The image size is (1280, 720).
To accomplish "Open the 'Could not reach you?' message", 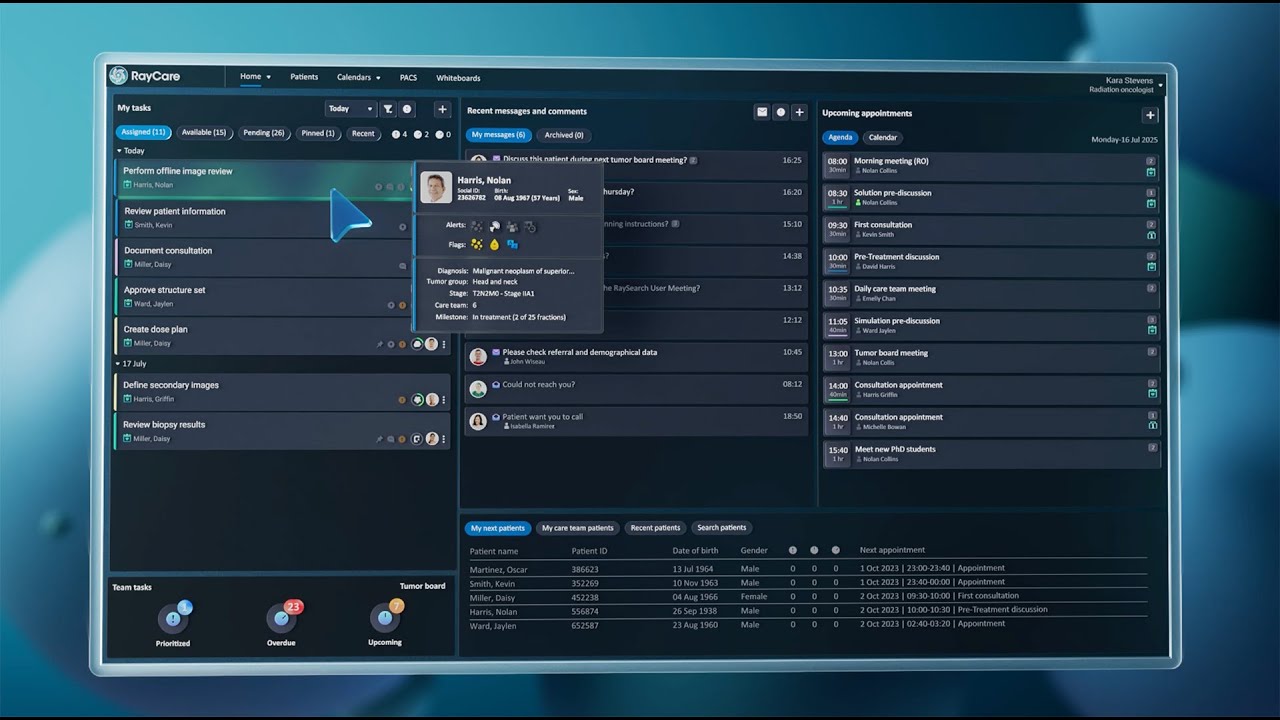I will (x=636, y=389).
